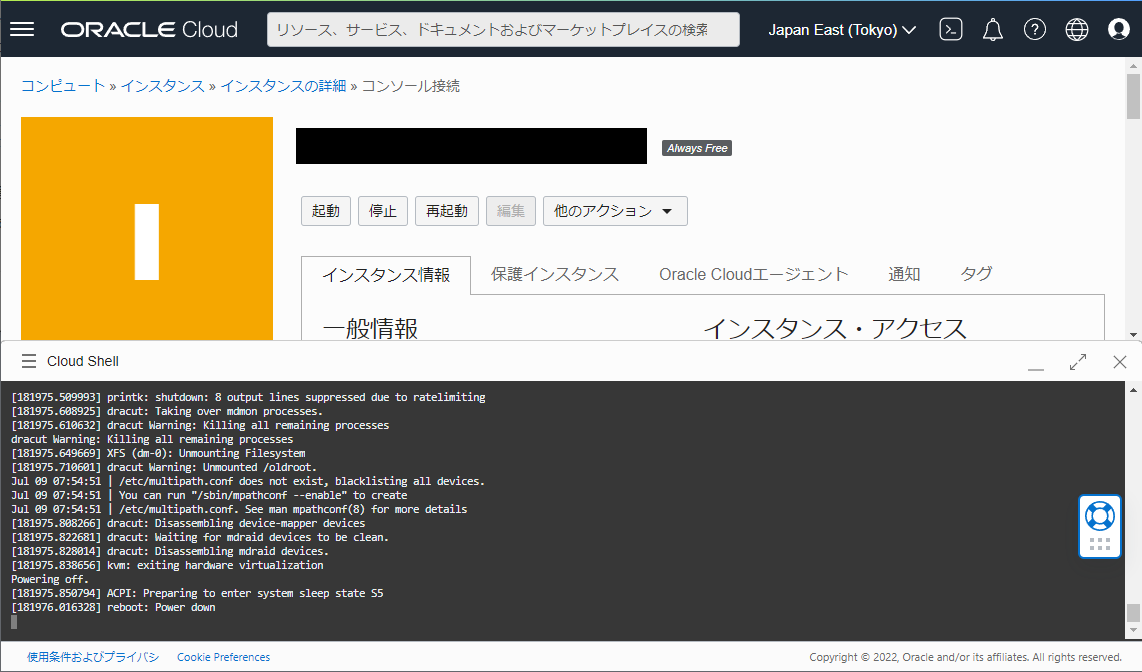1142x672 pixels.
Task: Open the Cloud Shell options hamburger menu
Action: tap(29, 362)
